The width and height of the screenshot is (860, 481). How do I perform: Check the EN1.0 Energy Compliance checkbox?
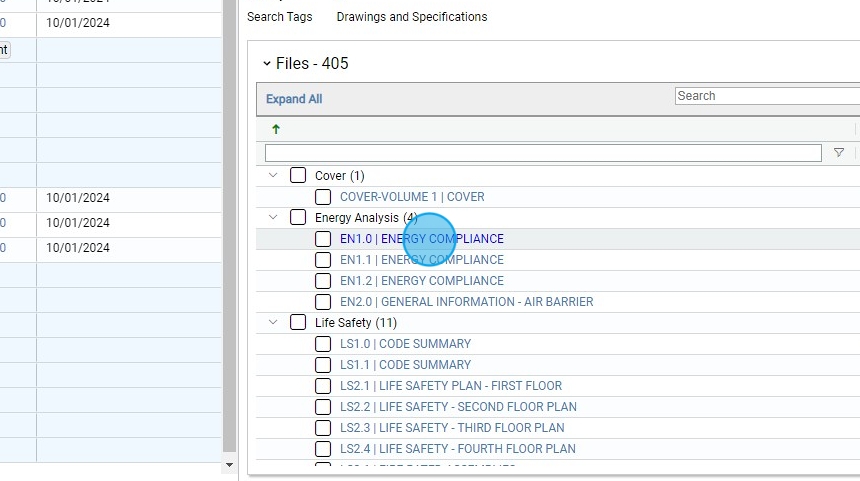323,239
